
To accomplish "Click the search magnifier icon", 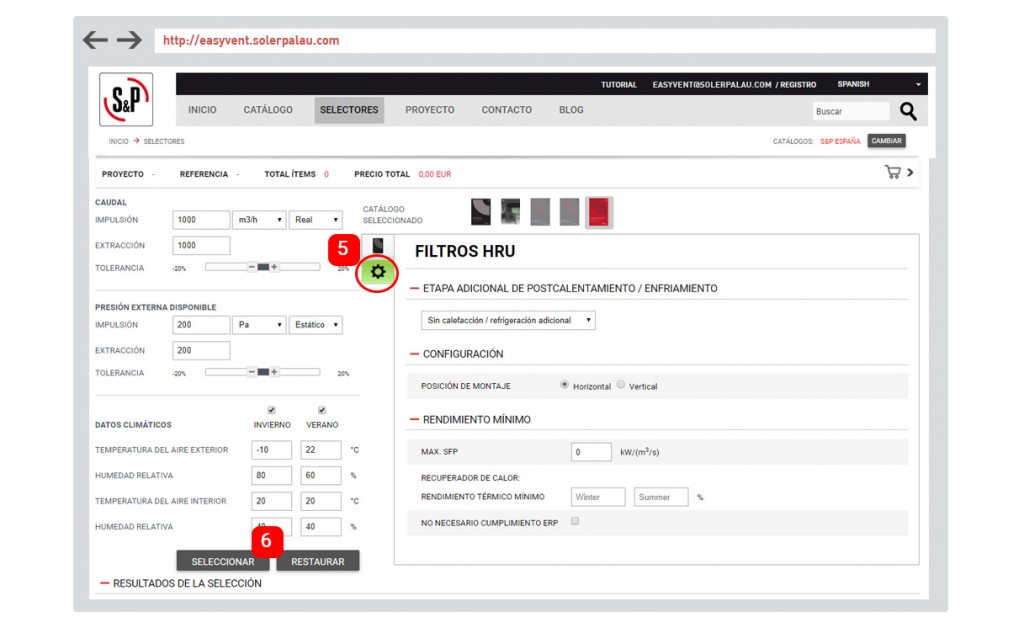I will click(x=908, y=111).
